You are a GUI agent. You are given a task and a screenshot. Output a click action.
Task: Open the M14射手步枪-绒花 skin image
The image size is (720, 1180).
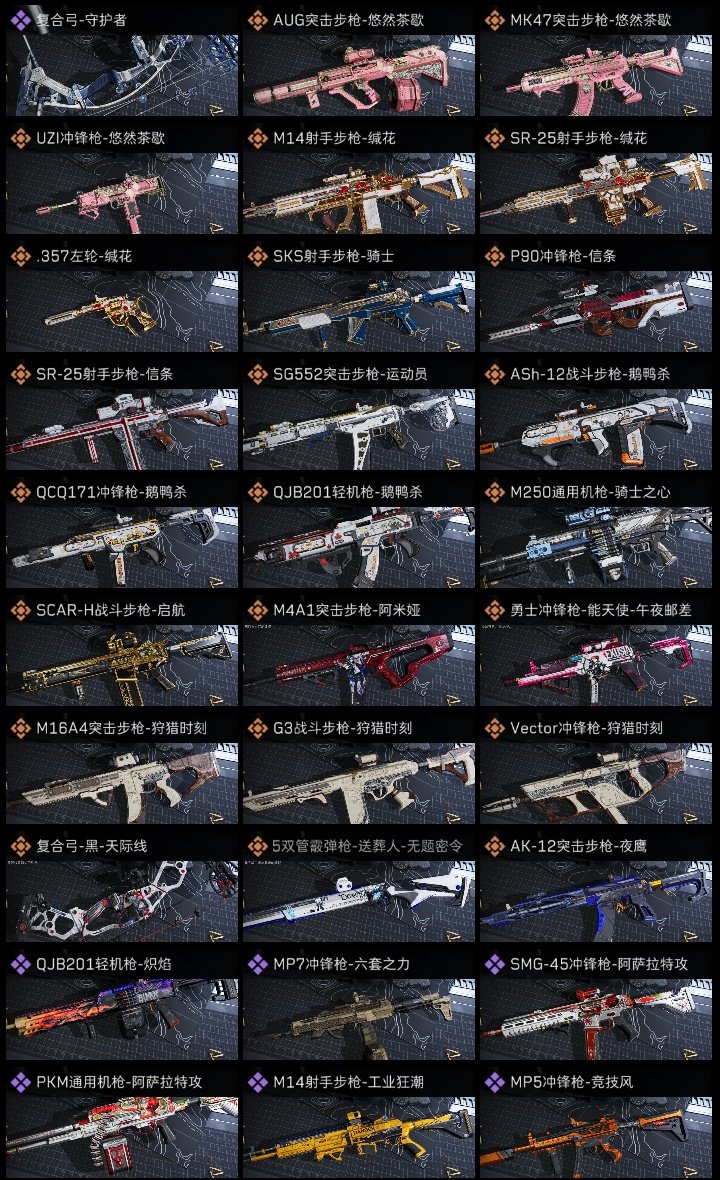359,193
